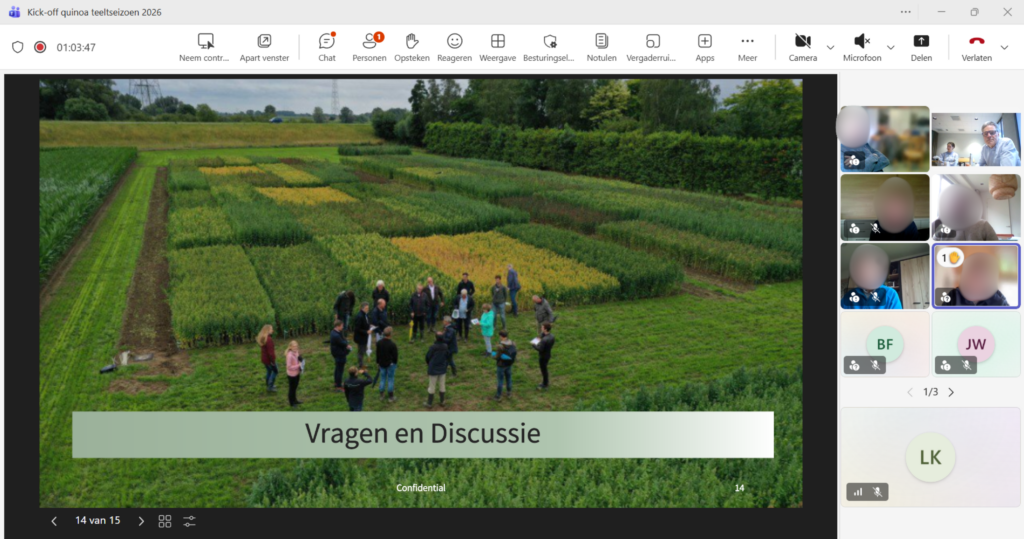Open the Personen participants list
The height and width of the screenshot is (539, 1024).
tap(369, 48)
